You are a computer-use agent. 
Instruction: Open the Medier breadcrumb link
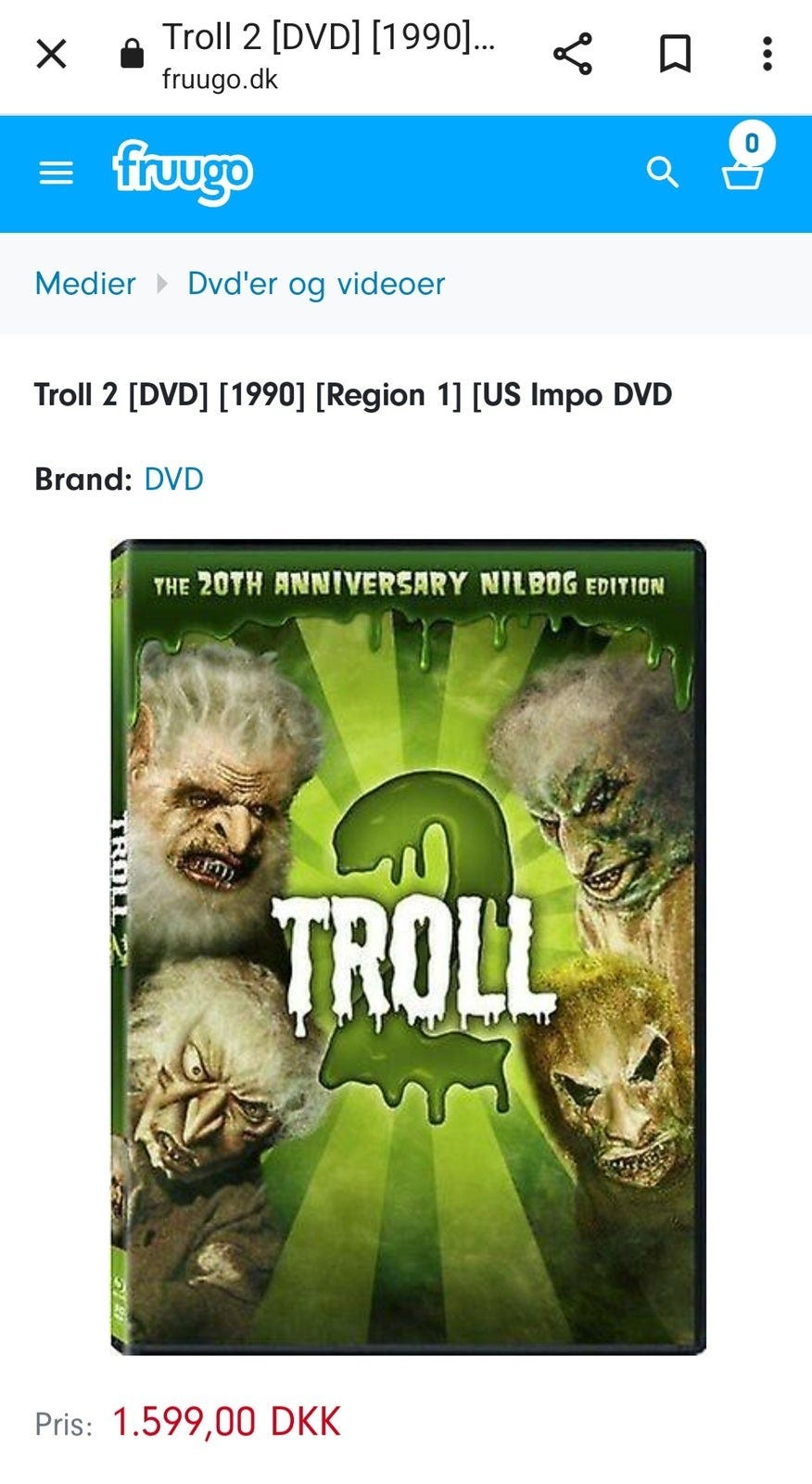(x=85, y=283)
